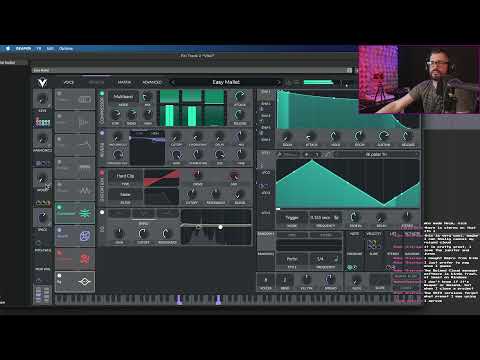Viewport: 480px width, 360px height.
Task: Open the Hard Clip distortion type dropdown
Action: [125, 176]
